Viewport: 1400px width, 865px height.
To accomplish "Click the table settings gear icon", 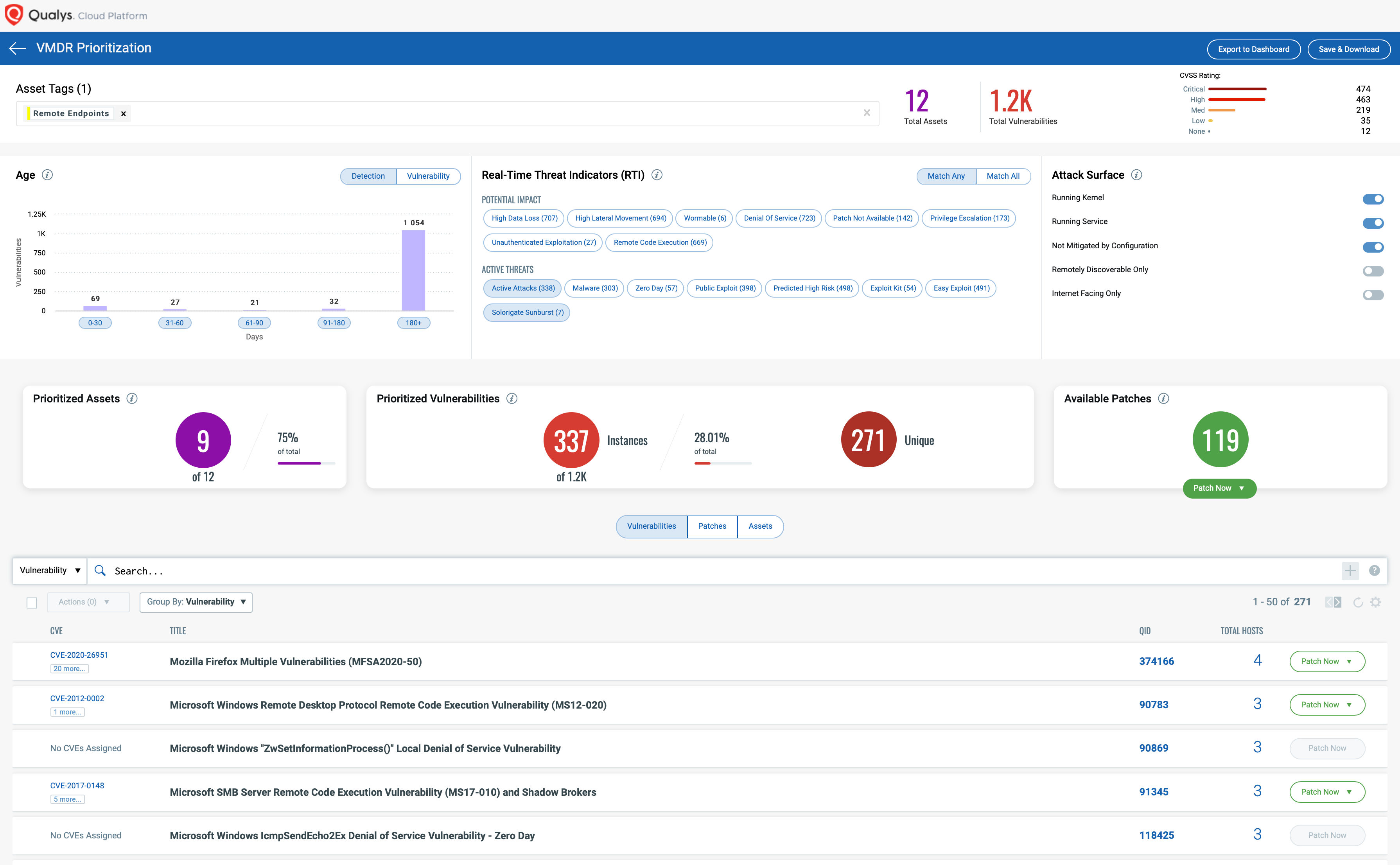I will [1376, 602].
